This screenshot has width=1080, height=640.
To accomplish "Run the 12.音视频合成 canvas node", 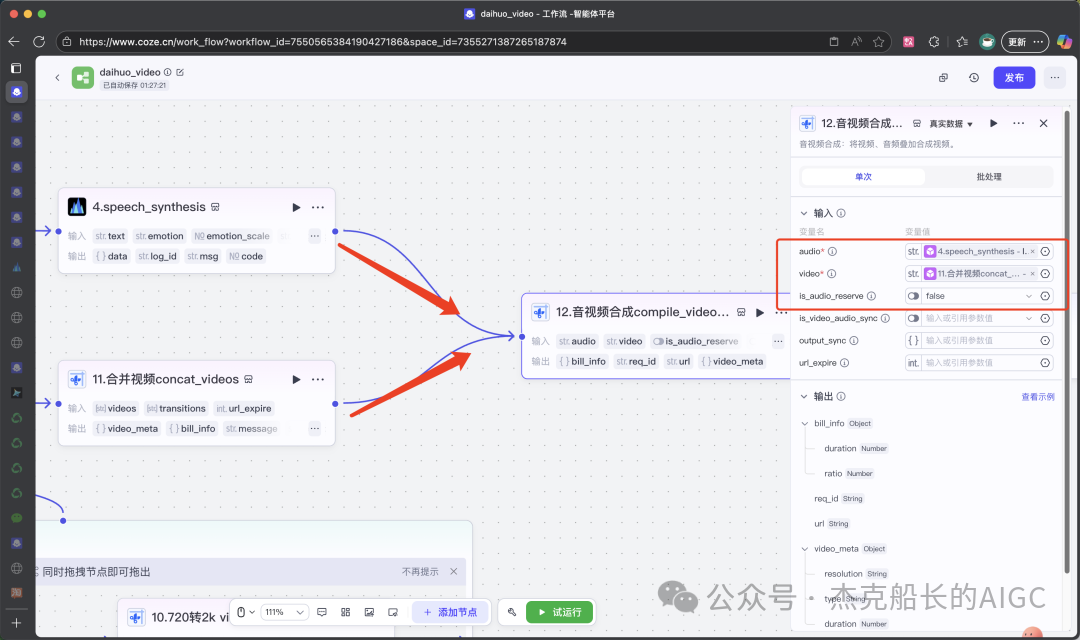I will click(x=760, y=312).
